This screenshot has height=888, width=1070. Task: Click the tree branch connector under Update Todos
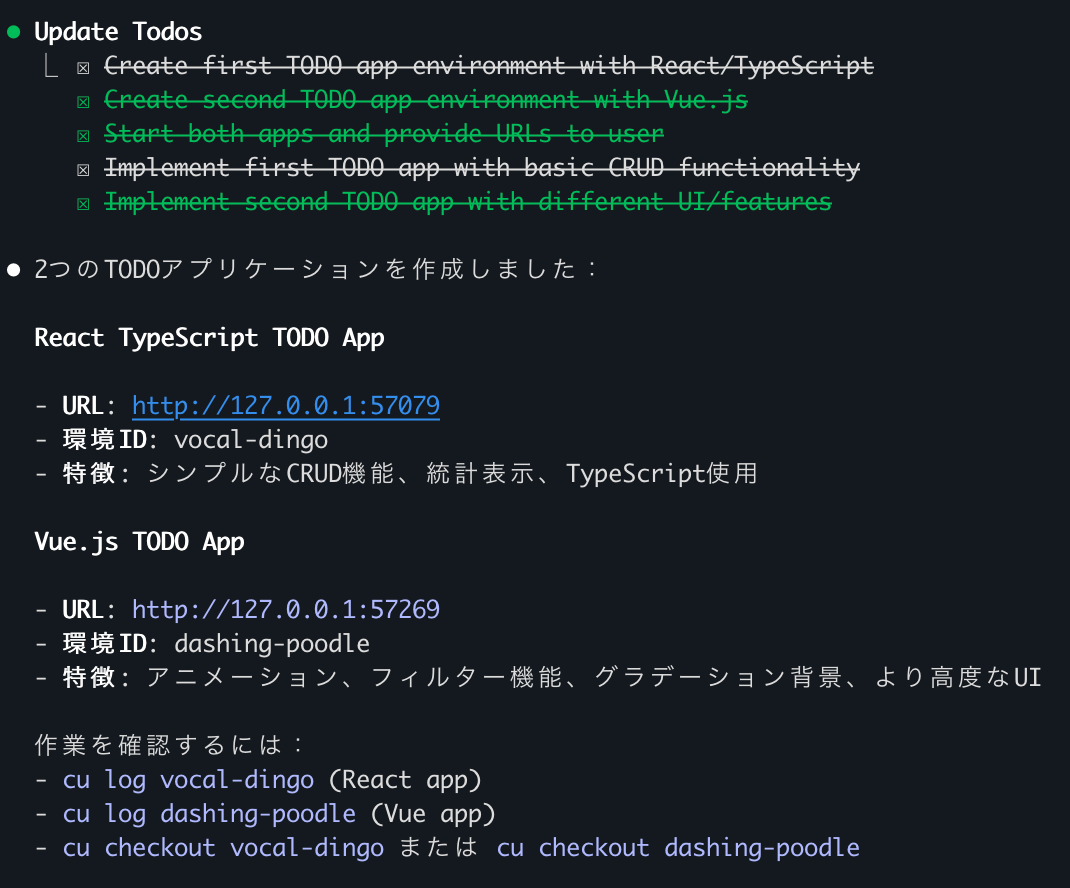pos(51,66)
